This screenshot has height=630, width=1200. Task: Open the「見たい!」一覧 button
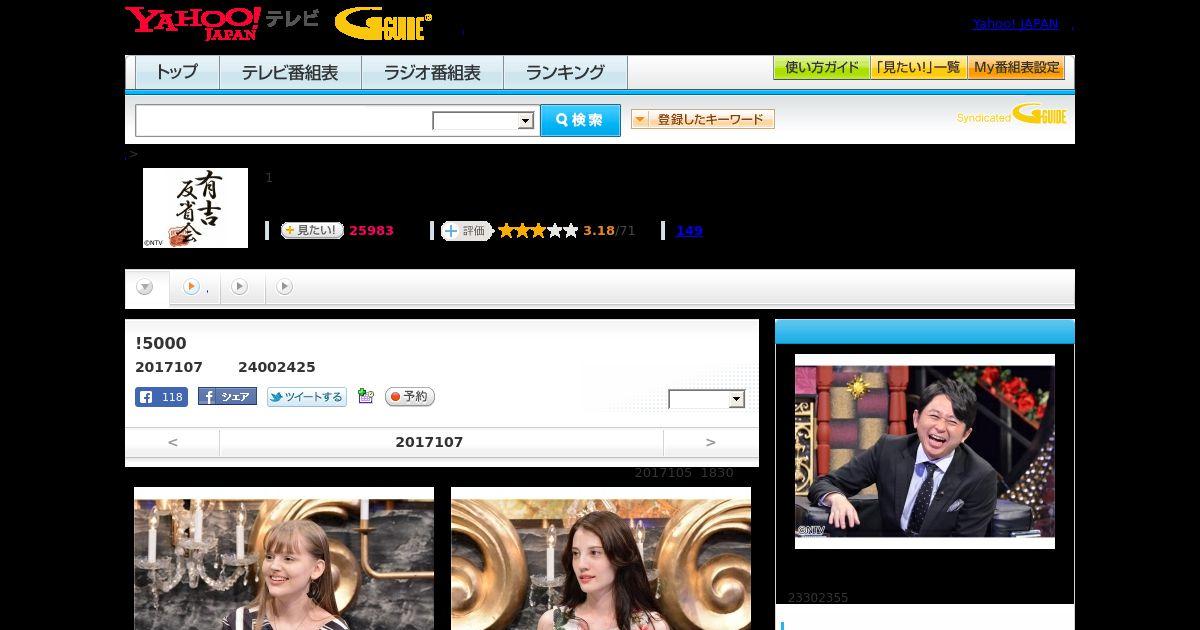(x=918, y=68)
